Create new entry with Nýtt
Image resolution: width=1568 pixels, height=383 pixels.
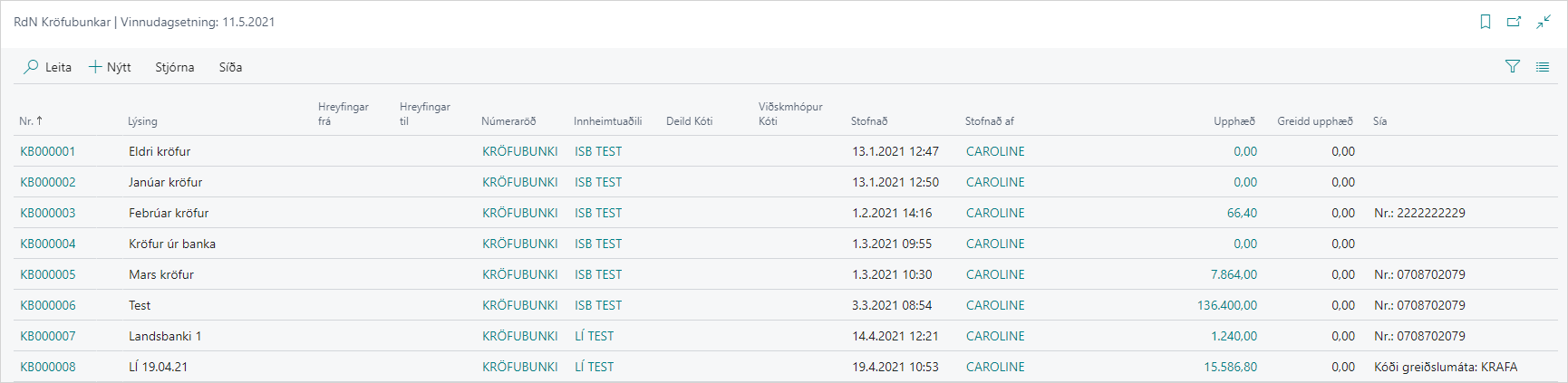point(110,67)
